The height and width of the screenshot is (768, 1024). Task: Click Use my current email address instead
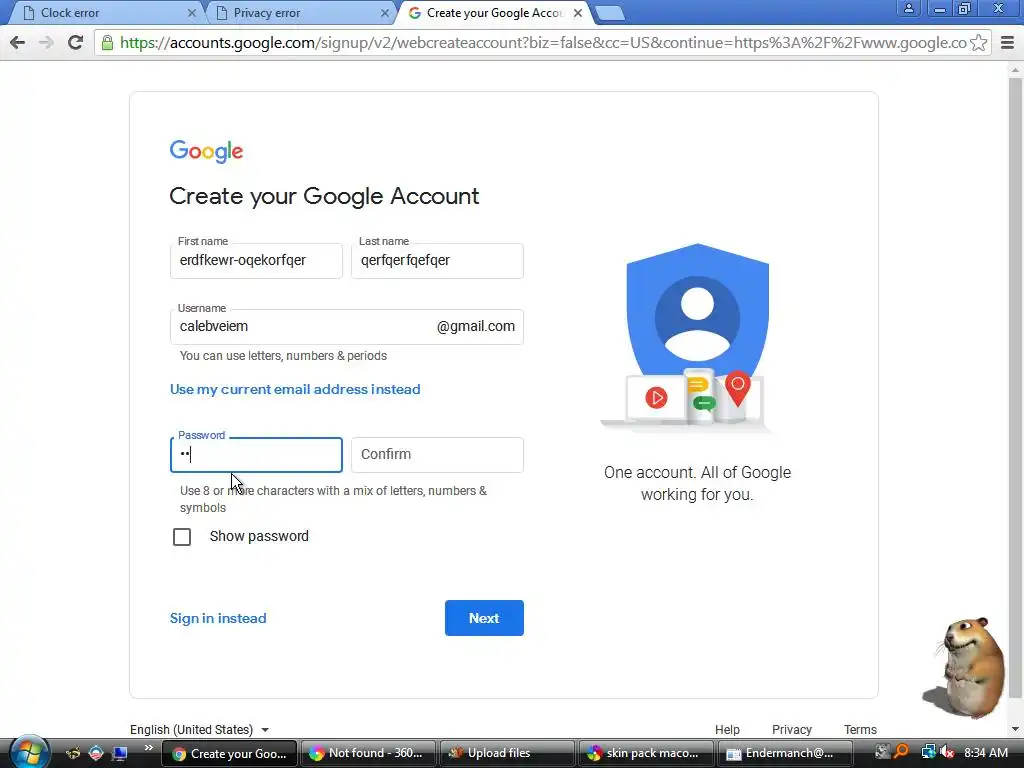[x=295, y=389]
